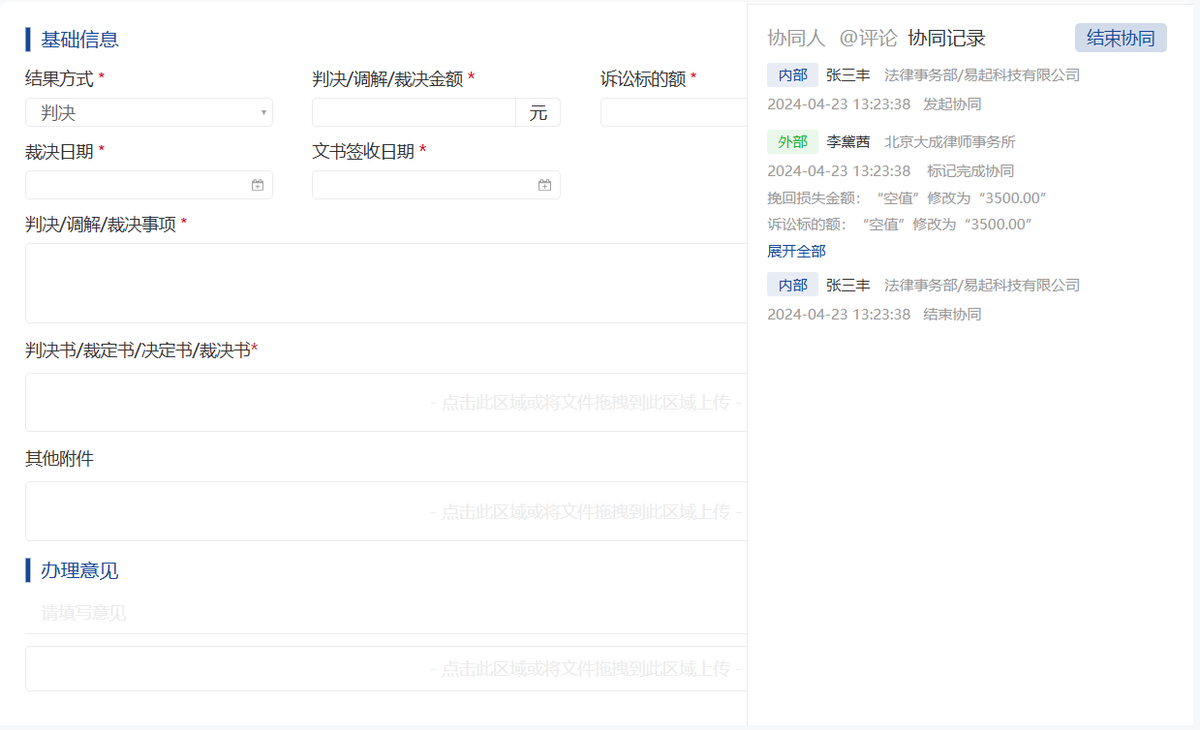The height and width of the screenshot is (730, 1200).
Task: Click the 元 unit label of amount
Action: point(538,113)
